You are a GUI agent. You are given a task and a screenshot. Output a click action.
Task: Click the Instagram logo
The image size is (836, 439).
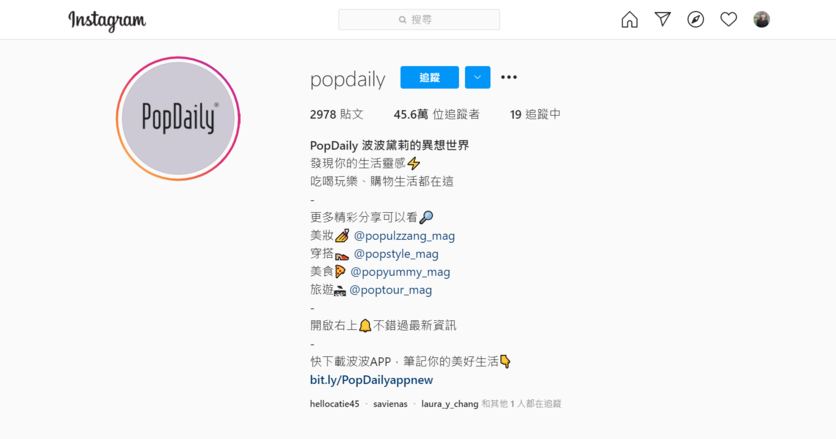[107, 21]
